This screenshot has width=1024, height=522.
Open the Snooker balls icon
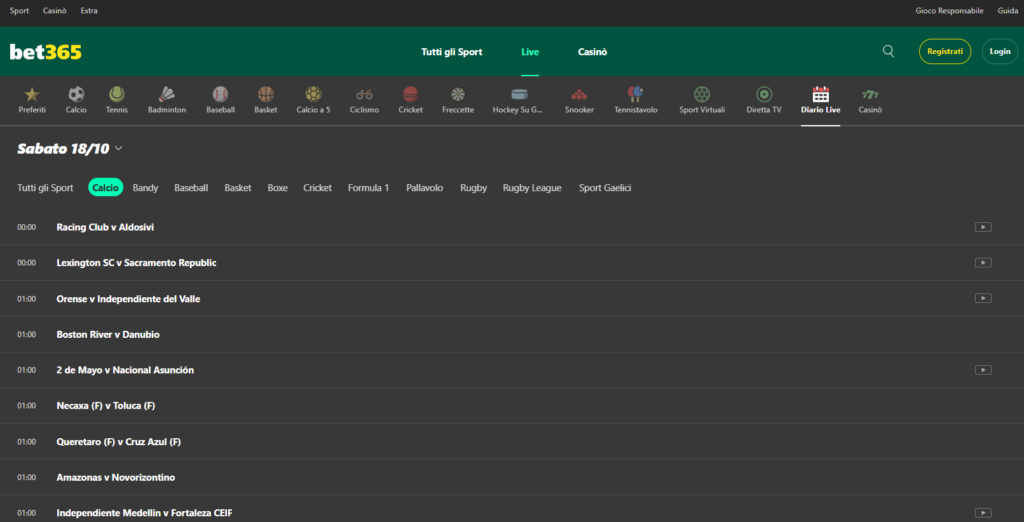coord(579,94)
